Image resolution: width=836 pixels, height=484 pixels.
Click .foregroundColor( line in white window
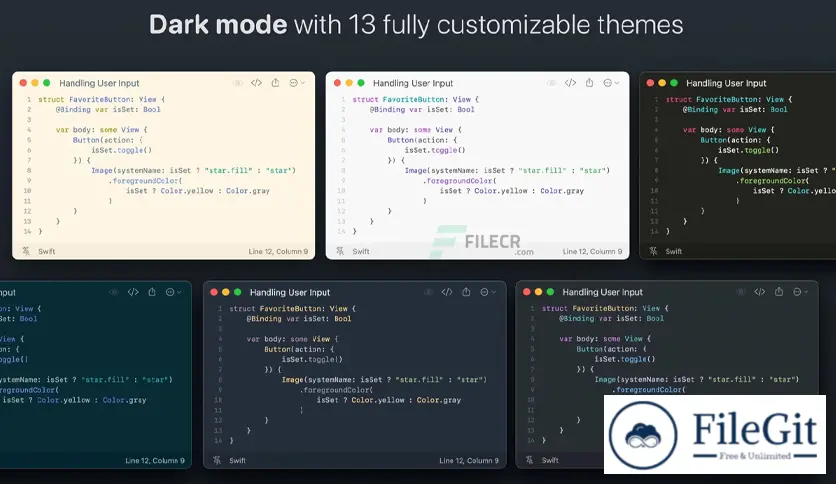click(460, 181)
